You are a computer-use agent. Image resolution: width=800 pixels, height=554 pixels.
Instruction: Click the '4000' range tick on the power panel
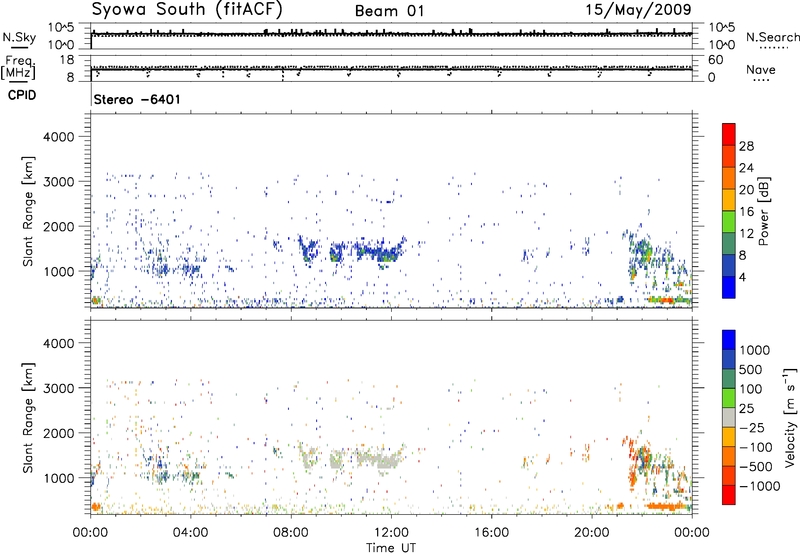[x=59, y=137]
